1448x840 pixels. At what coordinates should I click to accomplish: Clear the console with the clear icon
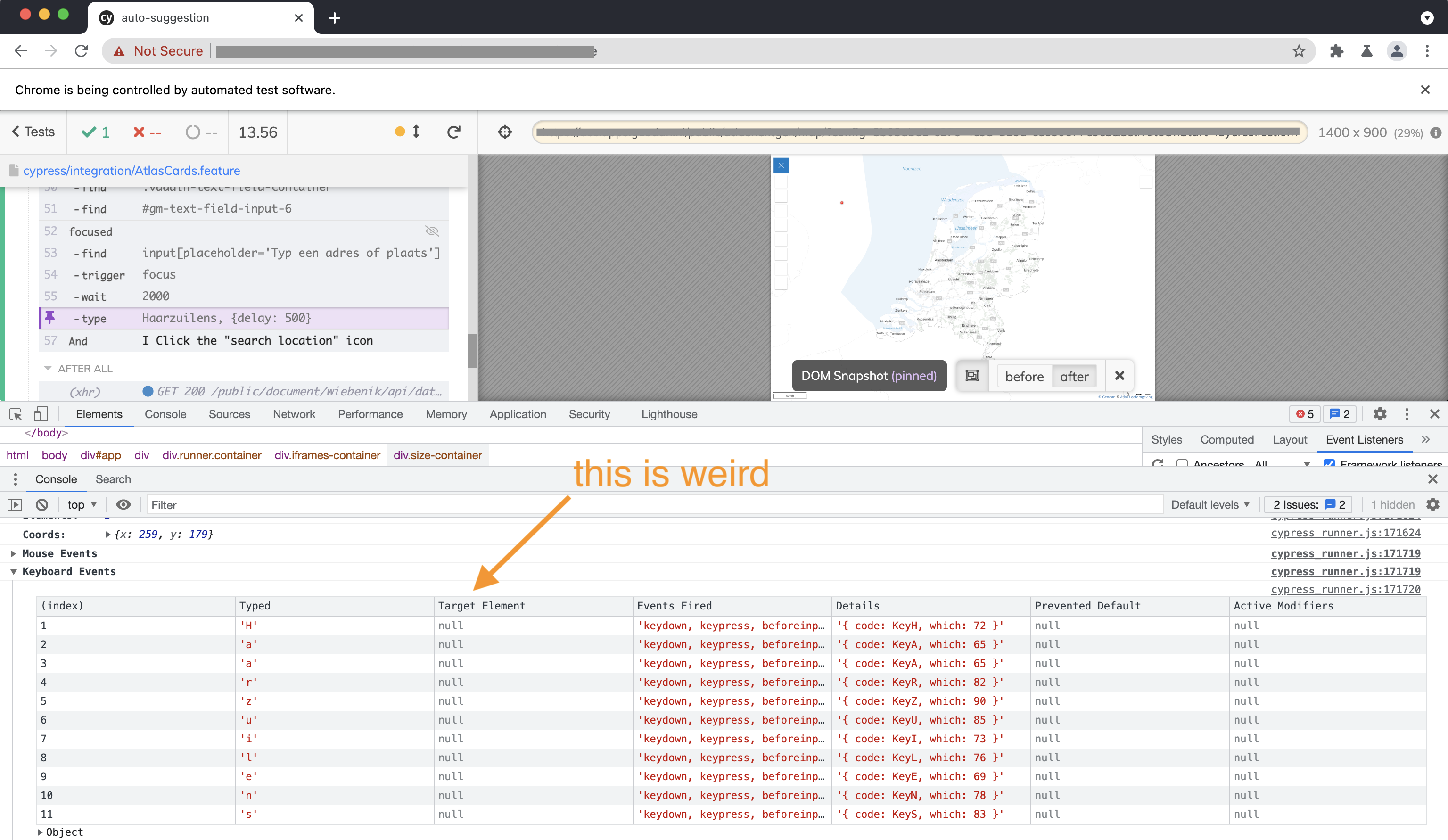[41, 504]
